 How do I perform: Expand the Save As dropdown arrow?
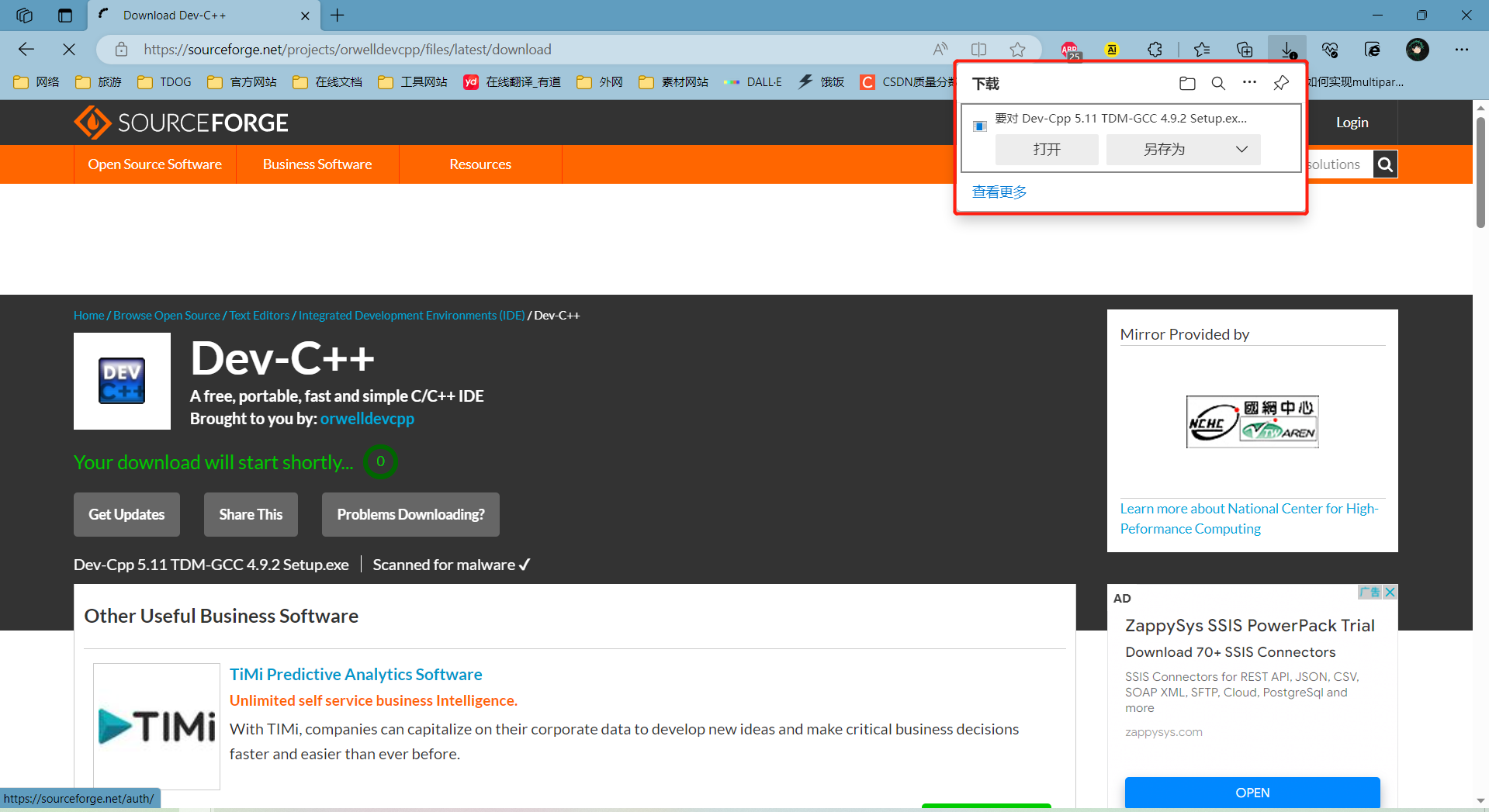[1241, 150]
